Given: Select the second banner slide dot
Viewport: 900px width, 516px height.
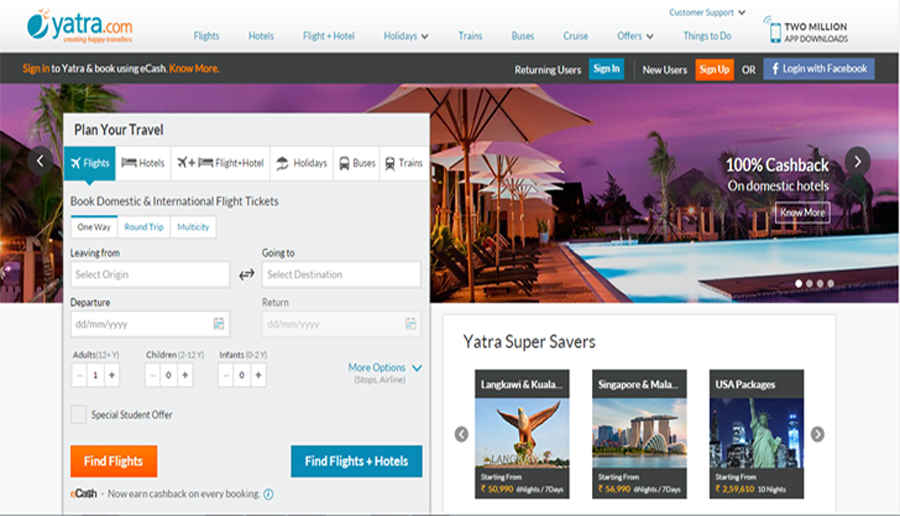Looking at the screenshot, I should click(x=809, y=284).
